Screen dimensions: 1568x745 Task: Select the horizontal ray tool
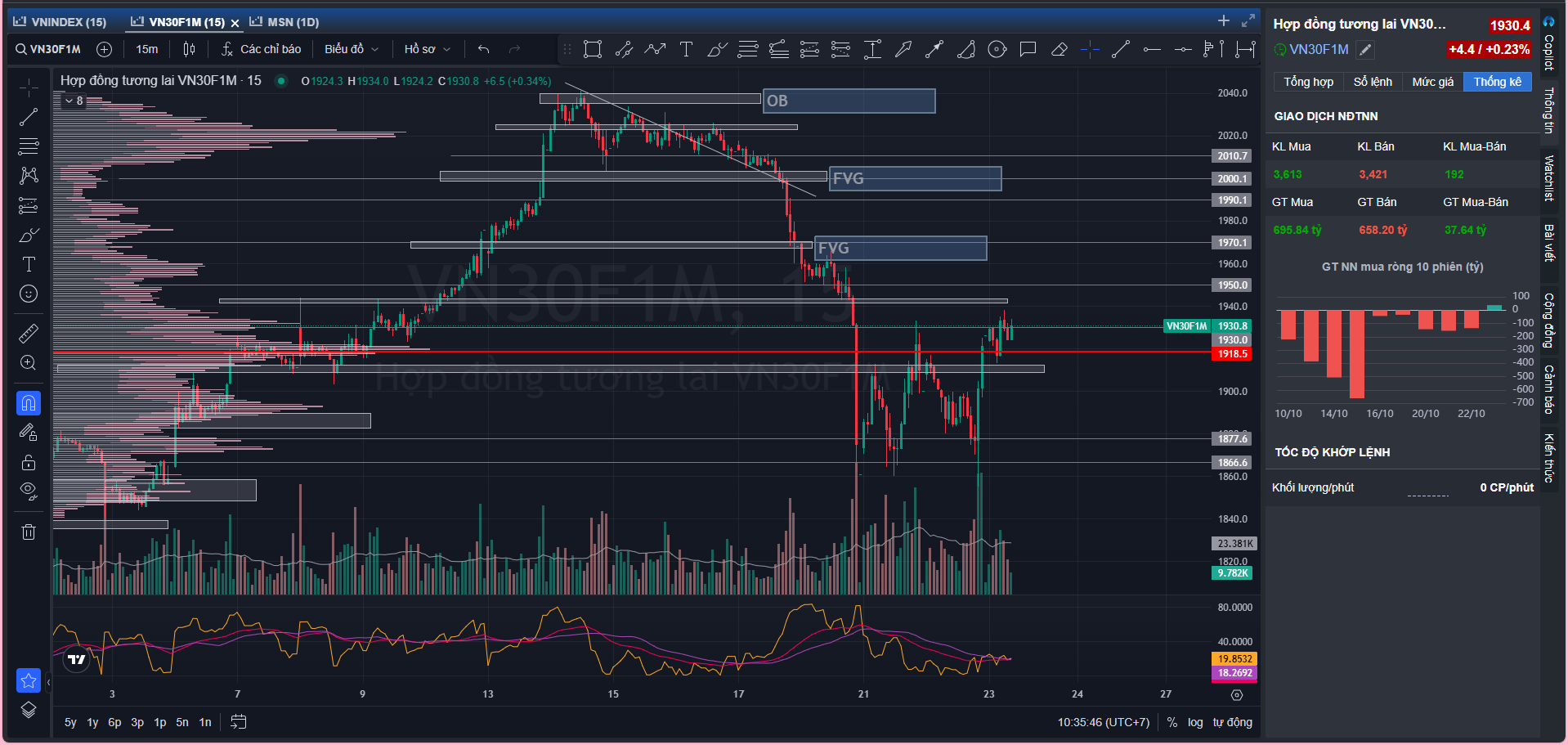click(1152, 50)
